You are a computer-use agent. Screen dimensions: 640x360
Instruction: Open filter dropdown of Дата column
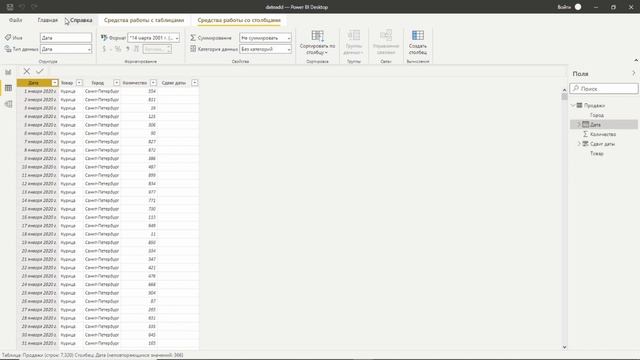(55, 83)
